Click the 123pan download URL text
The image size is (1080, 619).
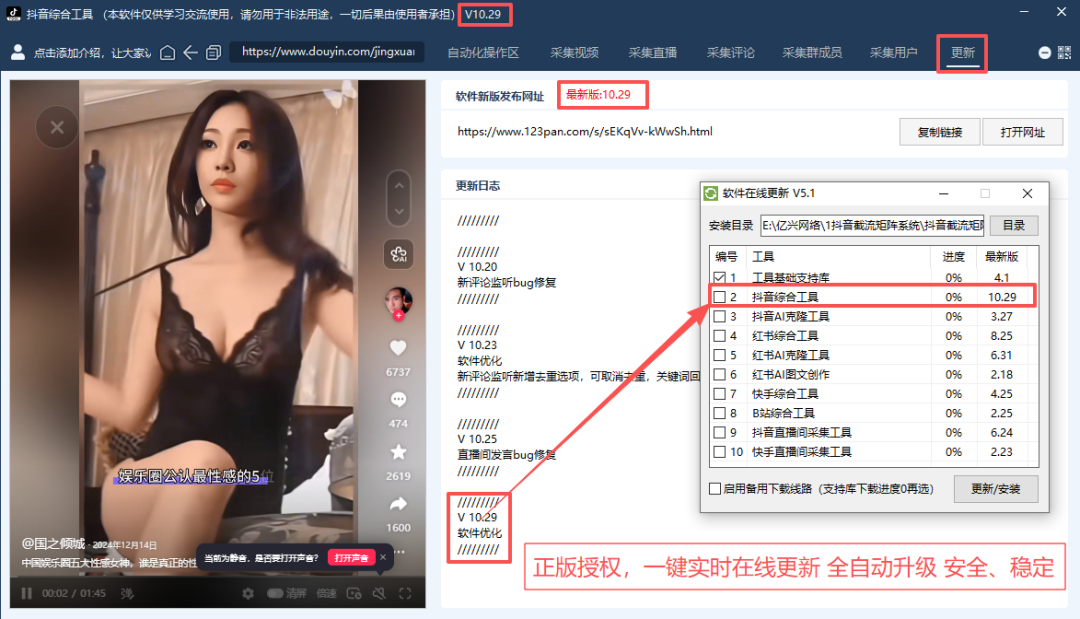(585, 132)
